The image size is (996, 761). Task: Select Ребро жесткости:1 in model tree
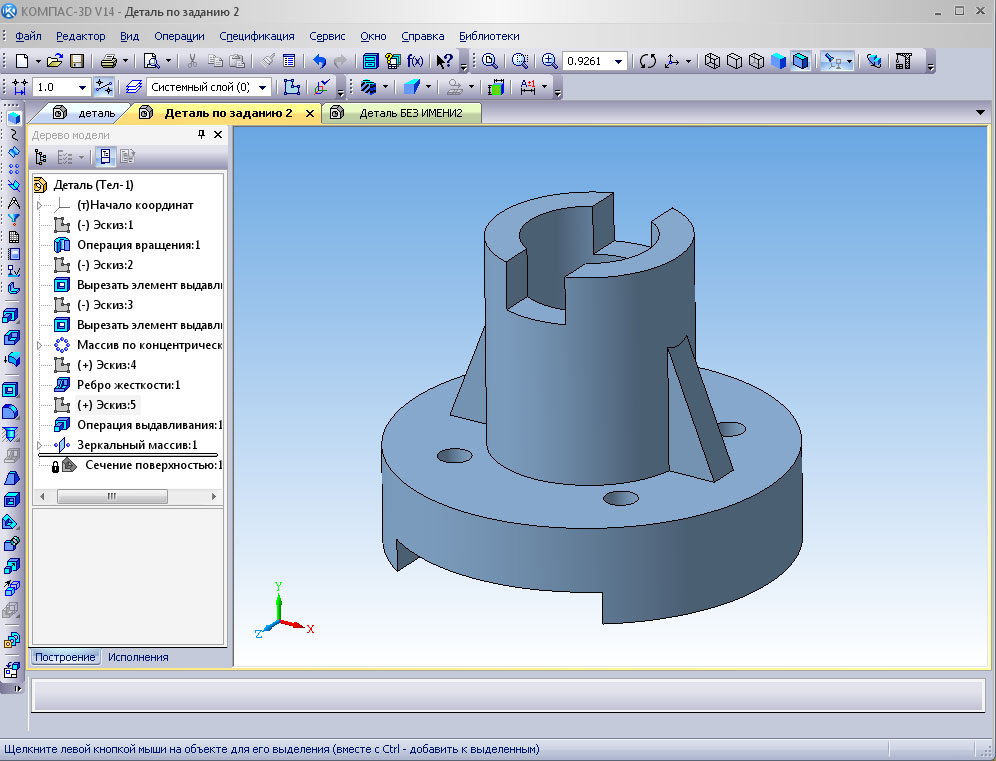tap(128, 385)
